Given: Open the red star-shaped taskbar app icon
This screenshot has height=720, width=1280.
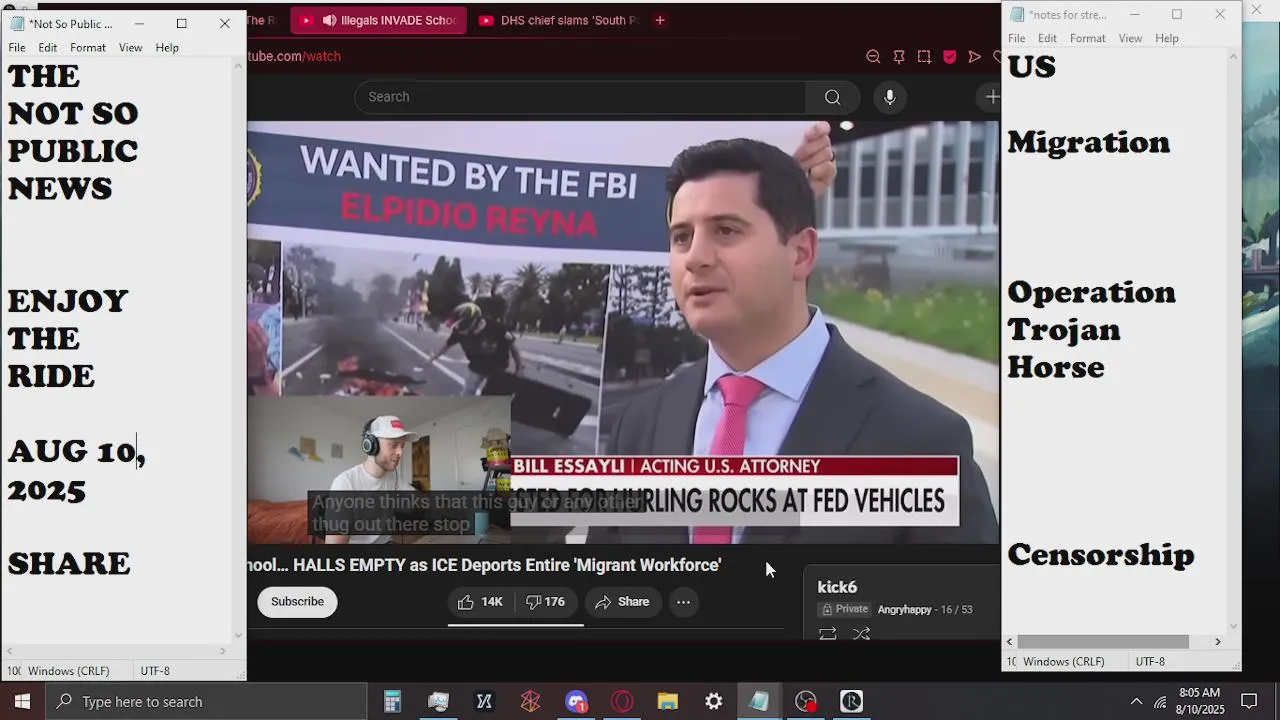Looking at the screenshot, I should tap(530, 702).
